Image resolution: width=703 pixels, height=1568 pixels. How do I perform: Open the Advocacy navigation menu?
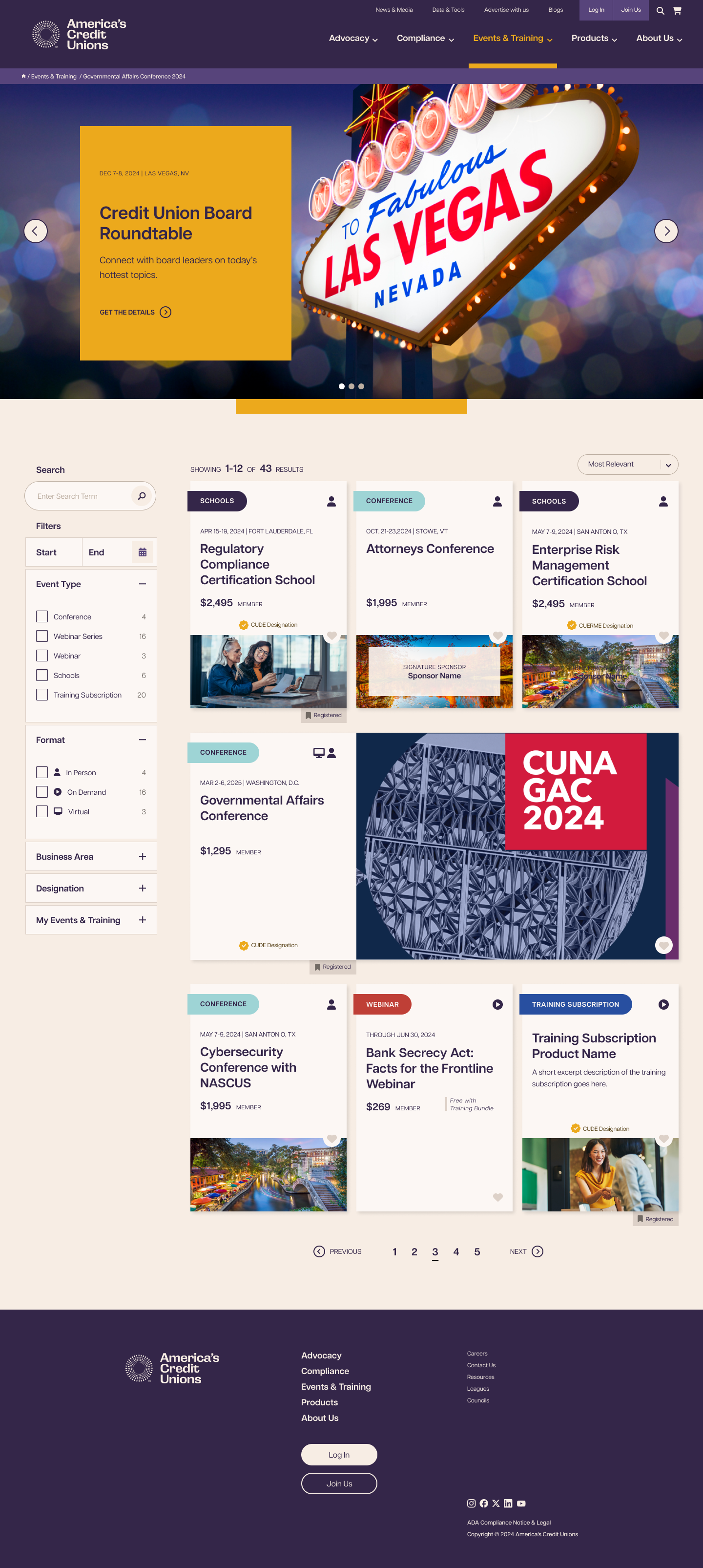(x=352, y=39)
